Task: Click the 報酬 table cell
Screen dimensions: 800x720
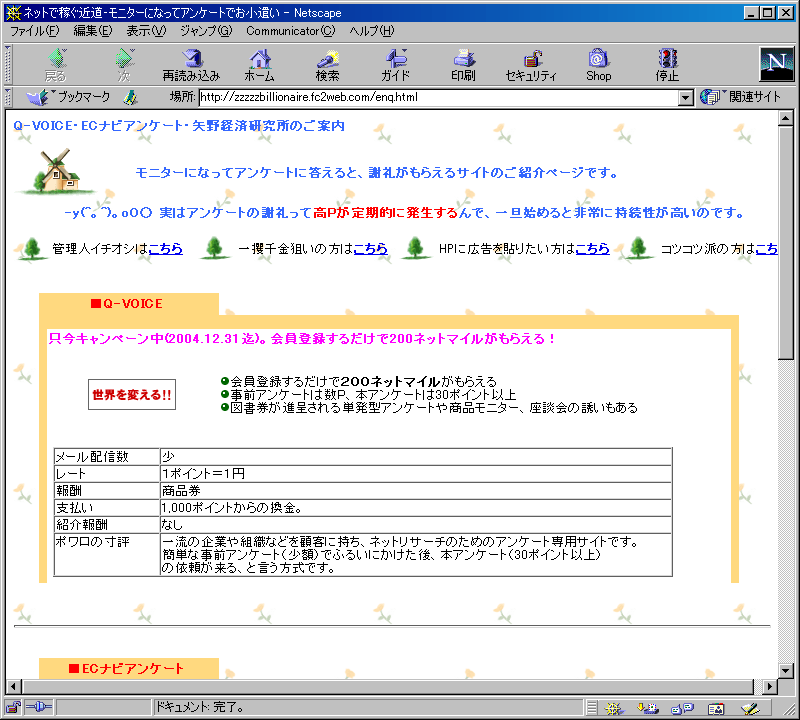Action: [x=107, y=490]
